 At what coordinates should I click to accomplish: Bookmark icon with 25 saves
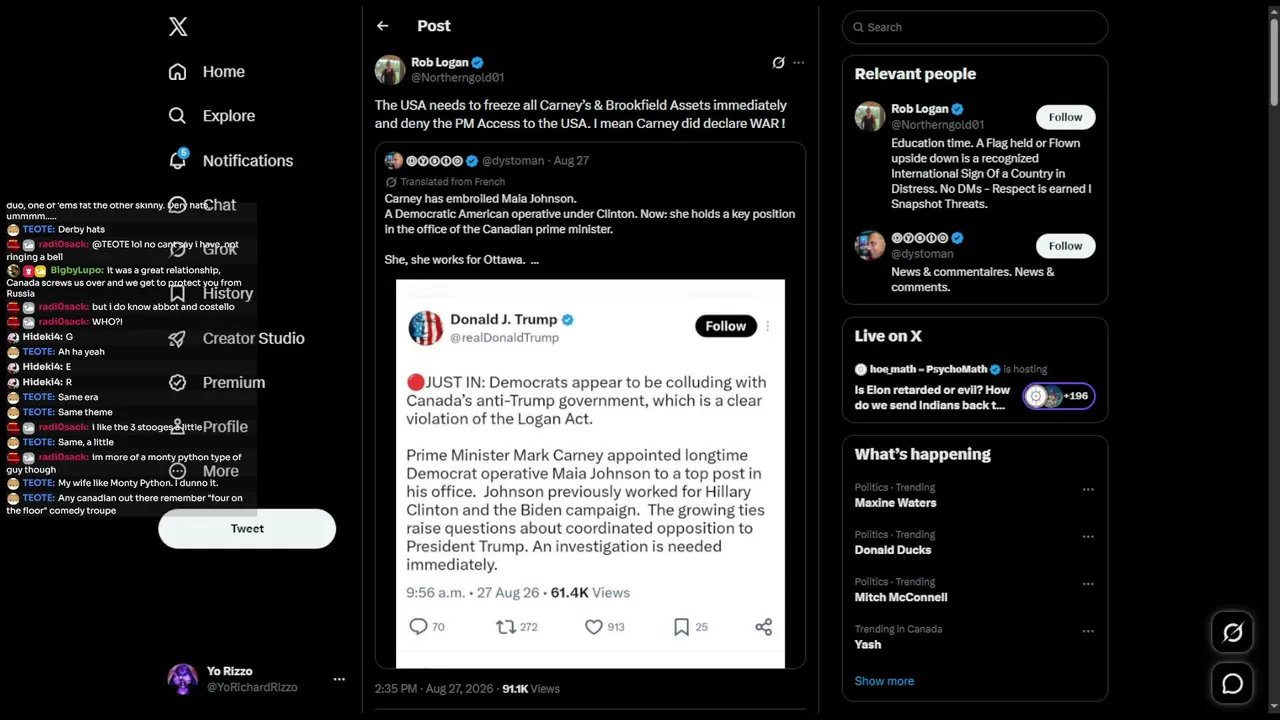click(681, 627)
